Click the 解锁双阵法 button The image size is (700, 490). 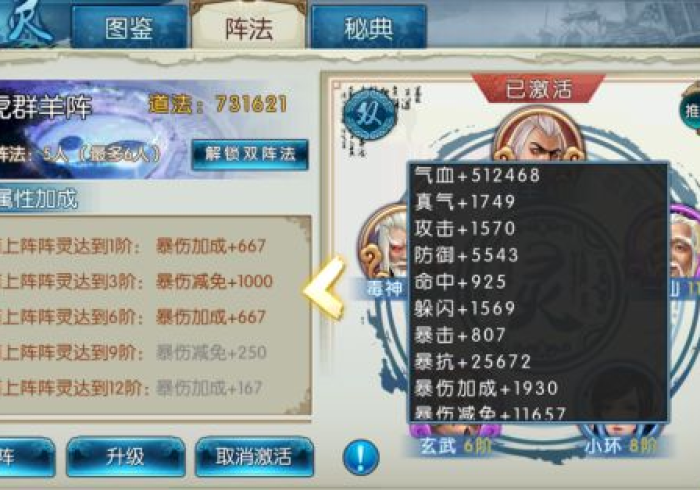[x=250, y=154]
